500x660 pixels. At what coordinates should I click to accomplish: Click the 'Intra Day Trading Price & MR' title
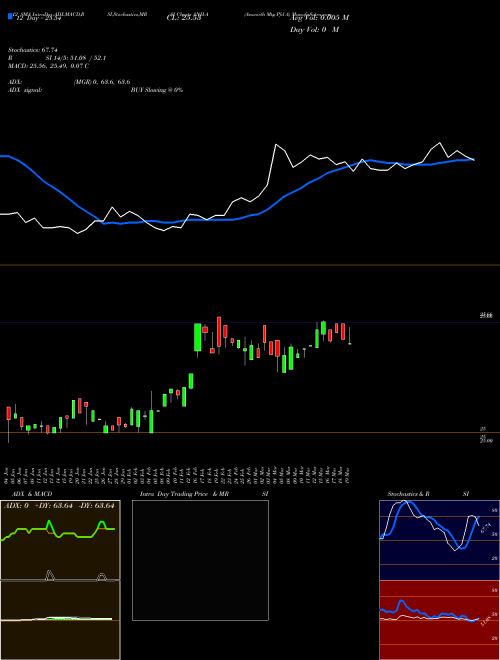[x=184, y=494]
